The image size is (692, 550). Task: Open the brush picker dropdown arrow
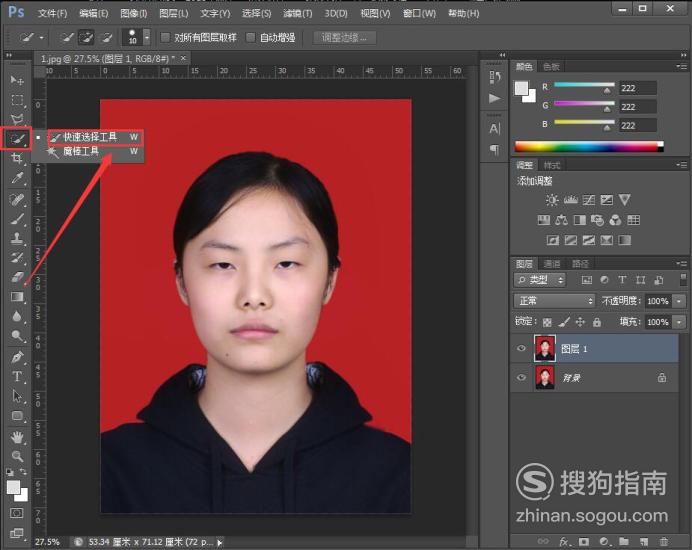click(147, 38)
